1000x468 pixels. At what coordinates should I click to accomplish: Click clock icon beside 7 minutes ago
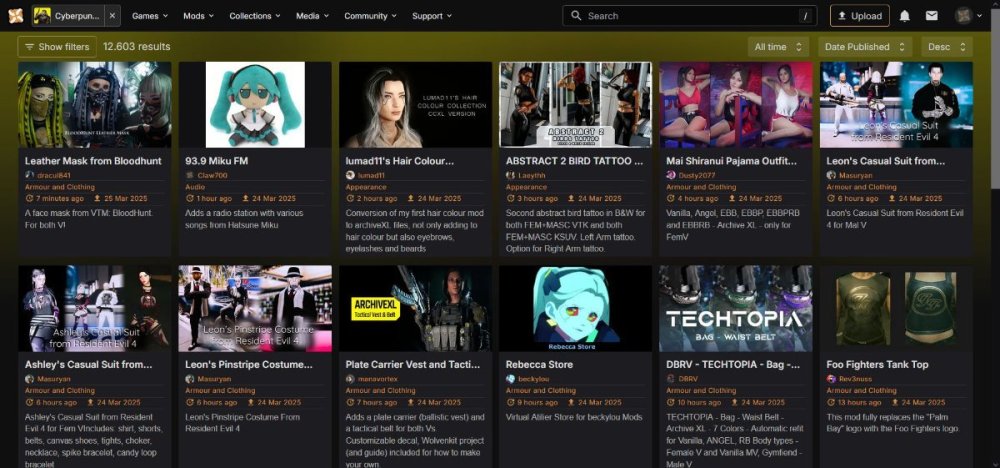29,198
